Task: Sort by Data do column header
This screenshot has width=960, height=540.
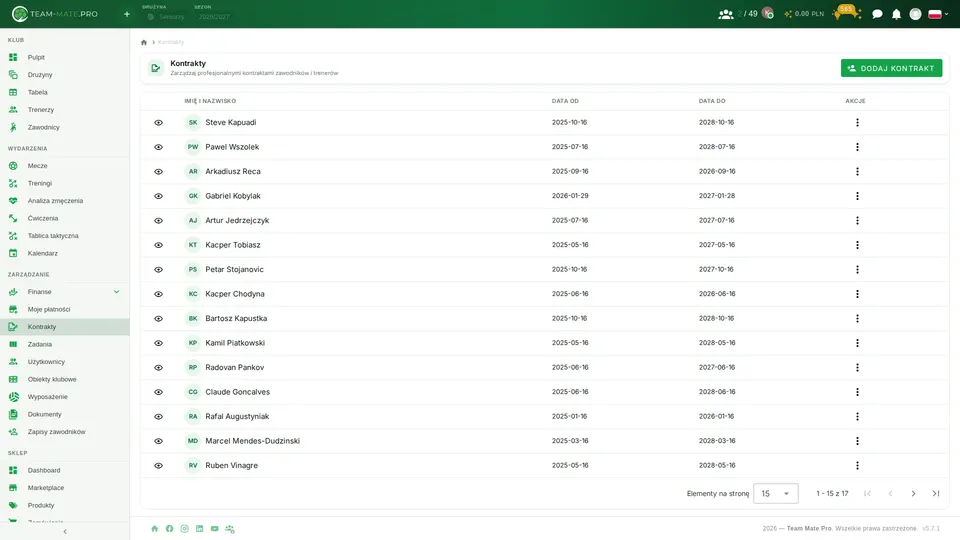Action: [712, 101]
